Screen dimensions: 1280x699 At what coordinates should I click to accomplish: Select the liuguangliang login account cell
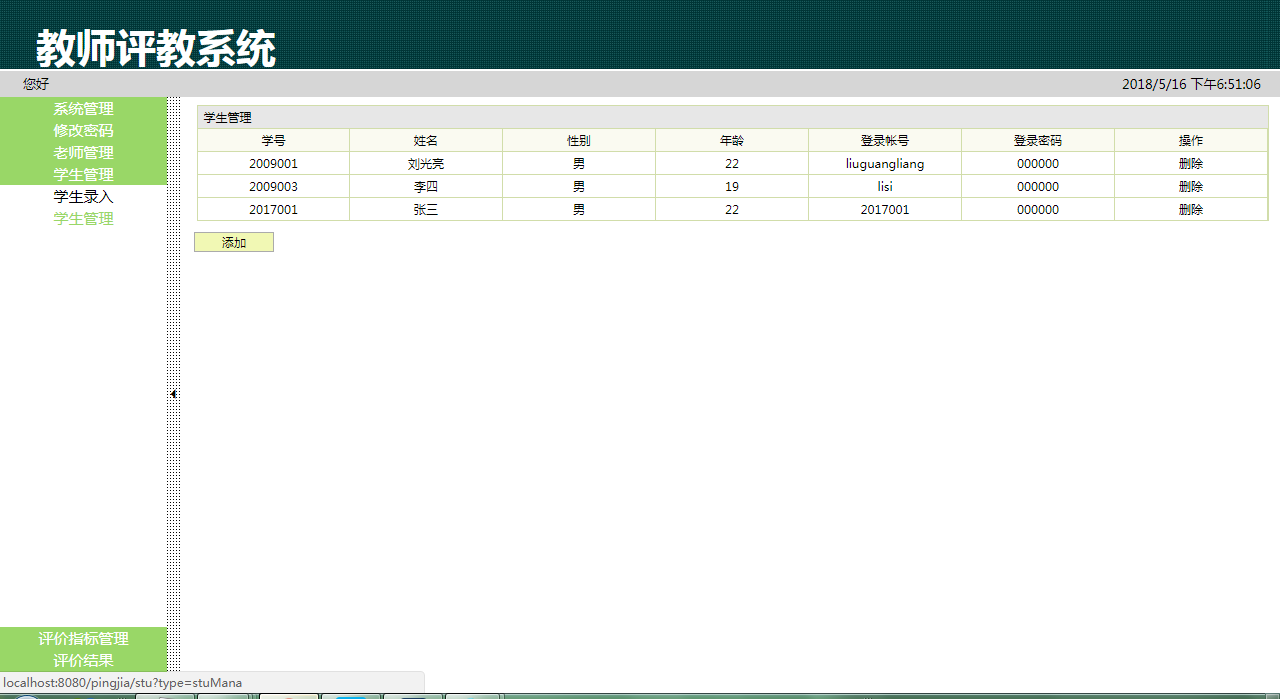(x=885, y=164)
